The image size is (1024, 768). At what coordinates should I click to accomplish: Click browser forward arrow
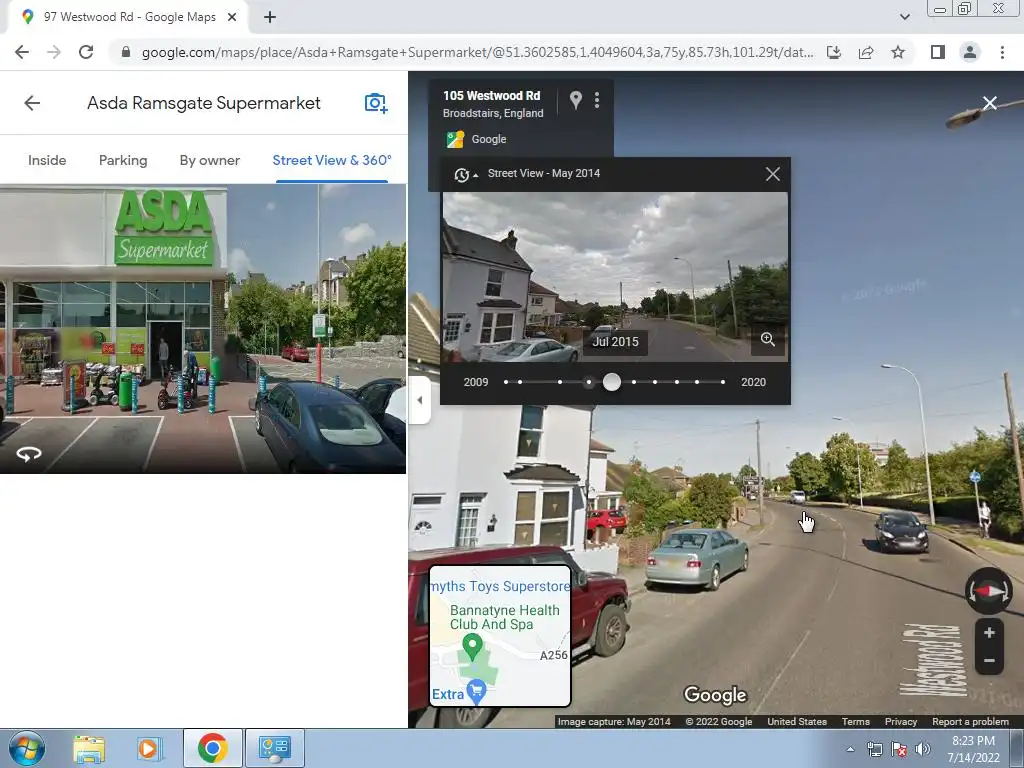click(x=54, y=52)
